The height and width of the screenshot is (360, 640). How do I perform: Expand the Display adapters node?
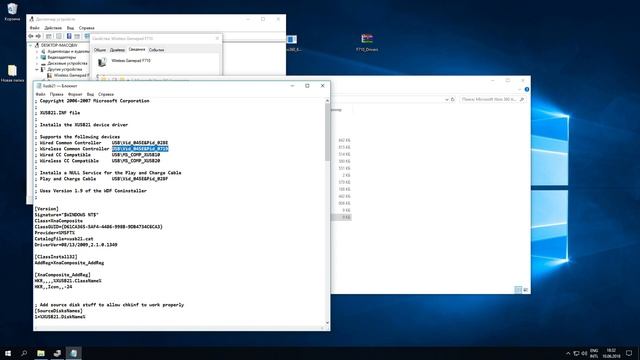pos(37,58)
